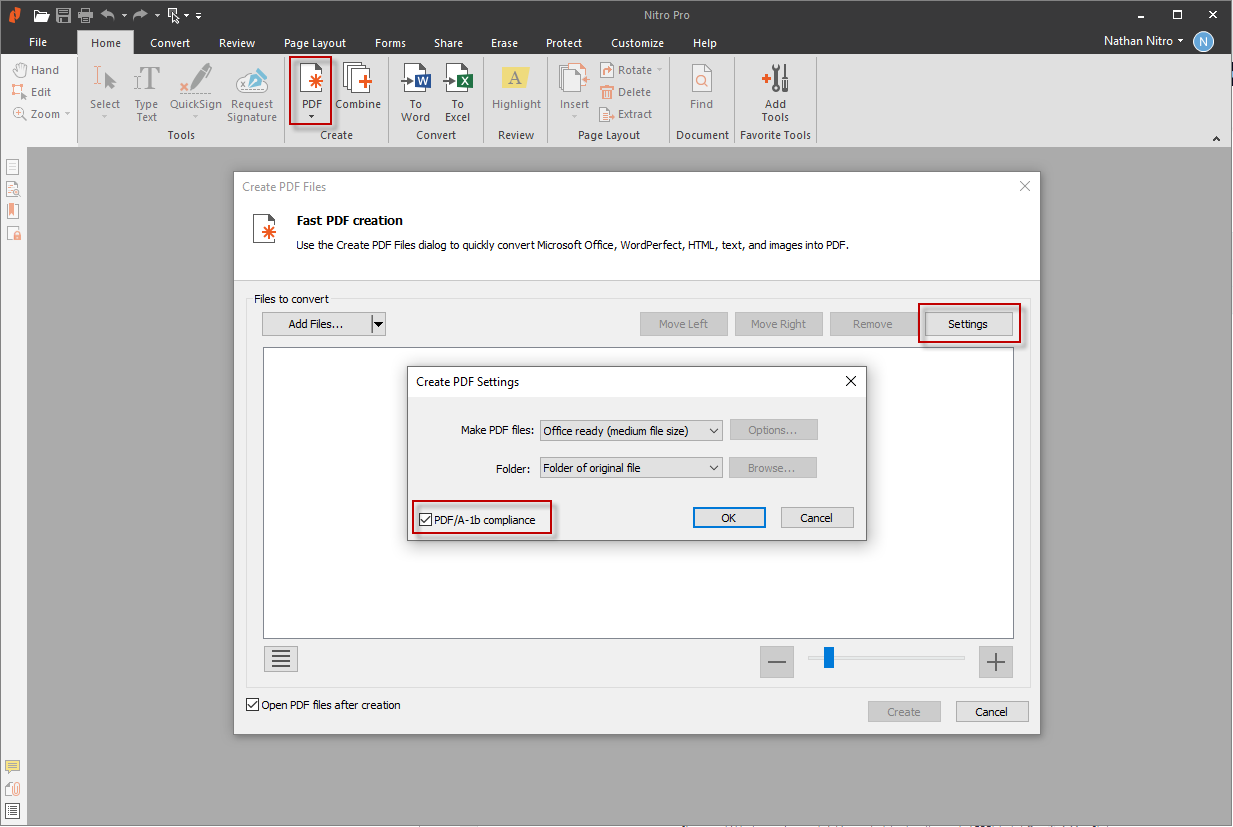Open the Page Layout ribbon tab
The height and width of the screenshot is (827, 1233).
[x=315, y=43]
